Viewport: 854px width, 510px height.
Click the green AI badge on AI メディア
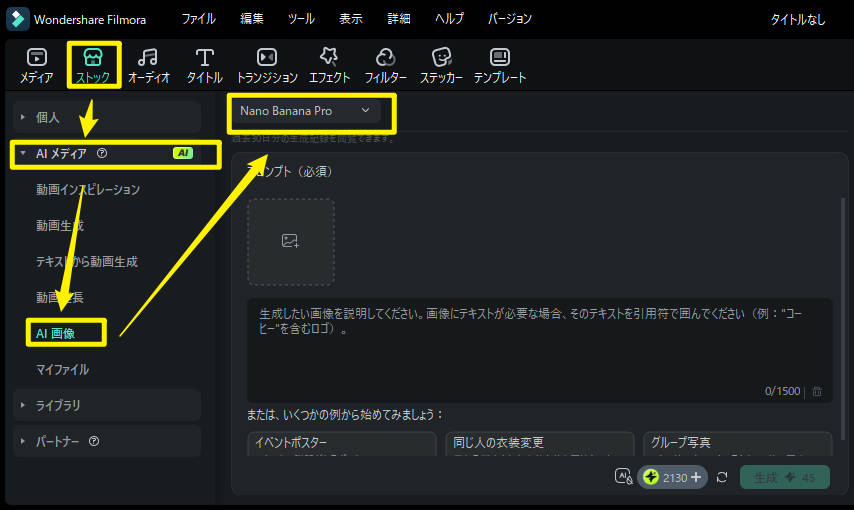(x=183, y=153)
